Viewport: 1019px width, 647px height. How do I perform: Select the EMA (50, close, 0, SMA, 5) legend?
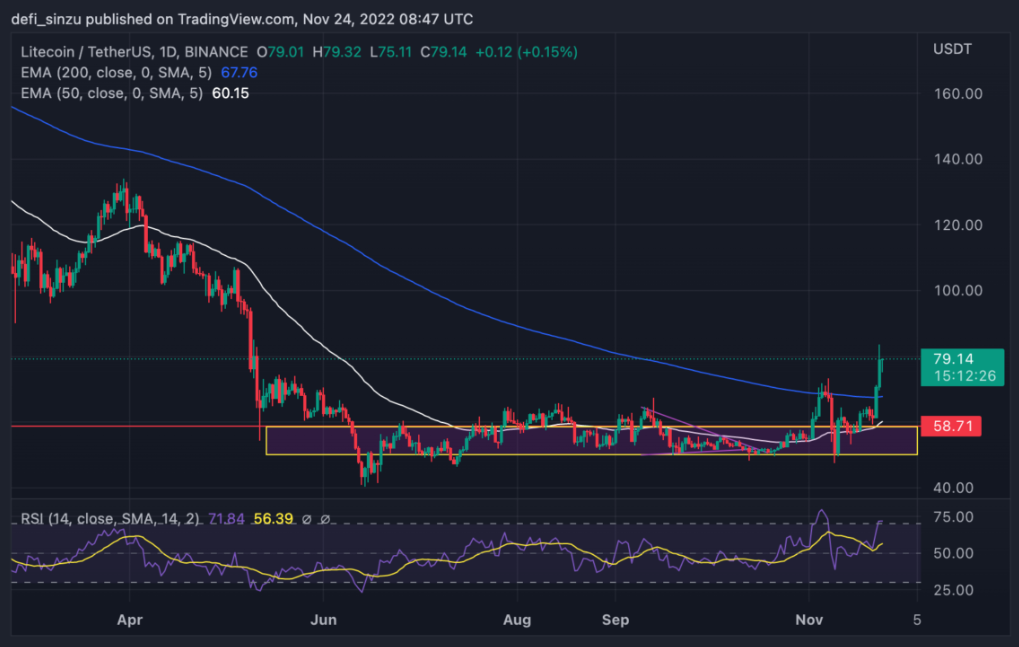[x=112, y=94]
